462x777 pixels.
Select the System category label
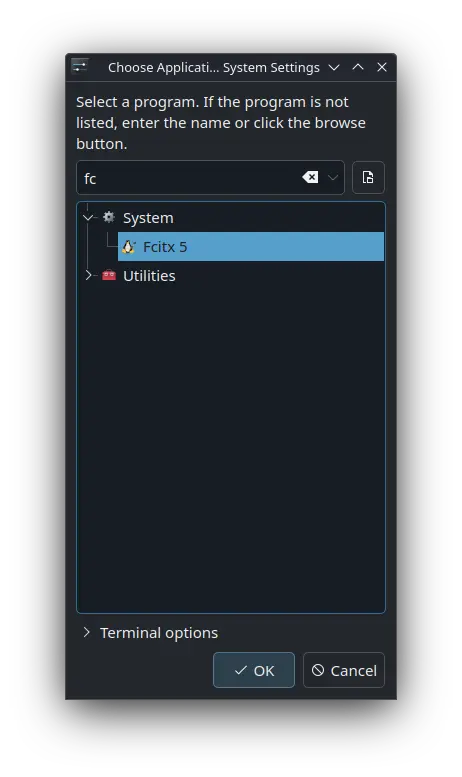coord(148,218)
